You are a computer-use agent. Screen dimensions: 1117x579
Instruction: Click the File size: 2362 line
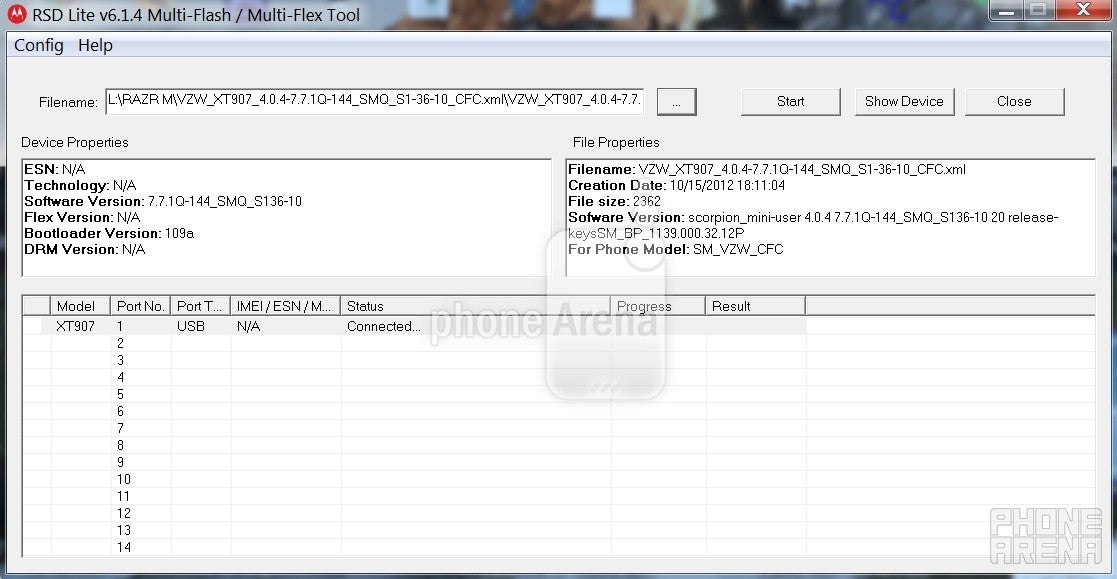(x=614, y=202)
